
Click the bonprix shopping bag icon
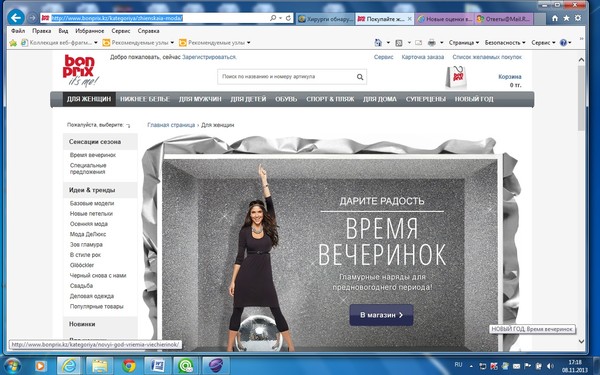456,77
